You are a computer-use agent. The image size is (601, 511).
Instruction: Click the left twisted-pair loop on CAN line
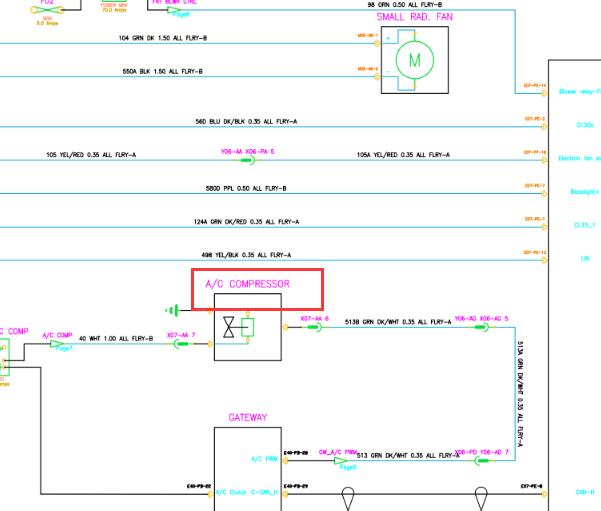348,498
